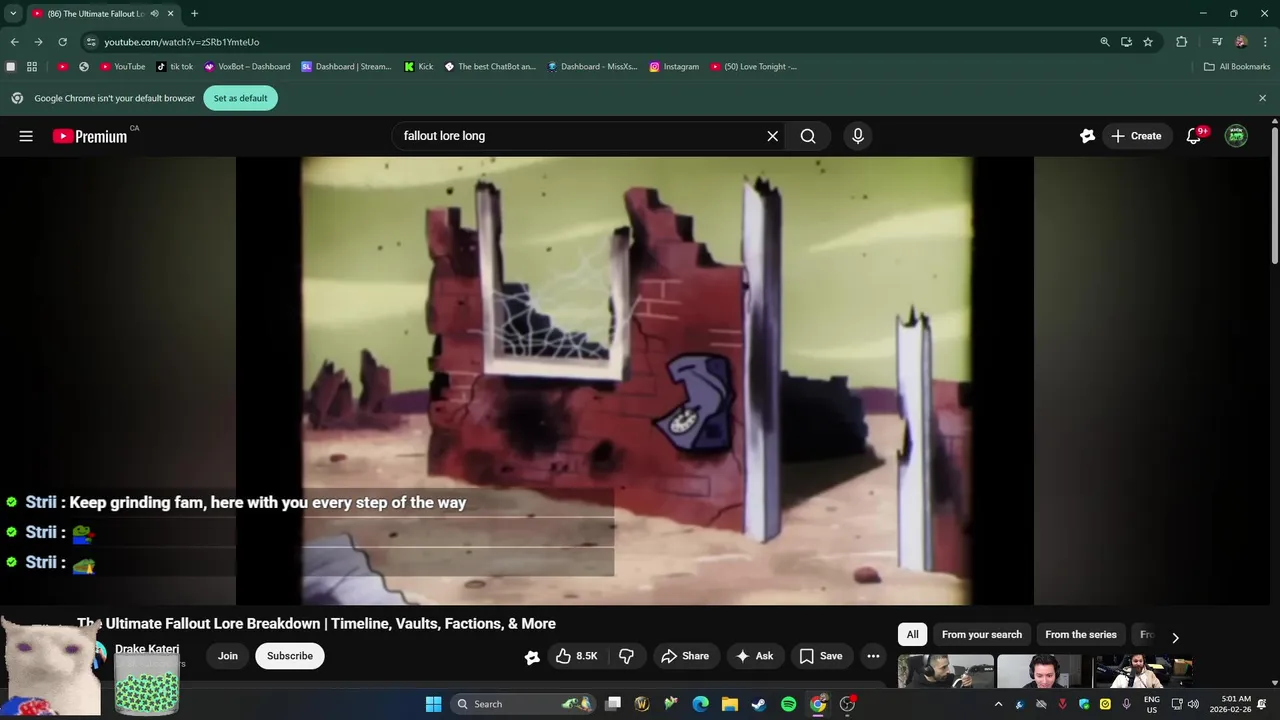The height and width of the screenshot is (720, 1280).
Task: Open the YouTube guide hamburger menu
Action: 26,136
